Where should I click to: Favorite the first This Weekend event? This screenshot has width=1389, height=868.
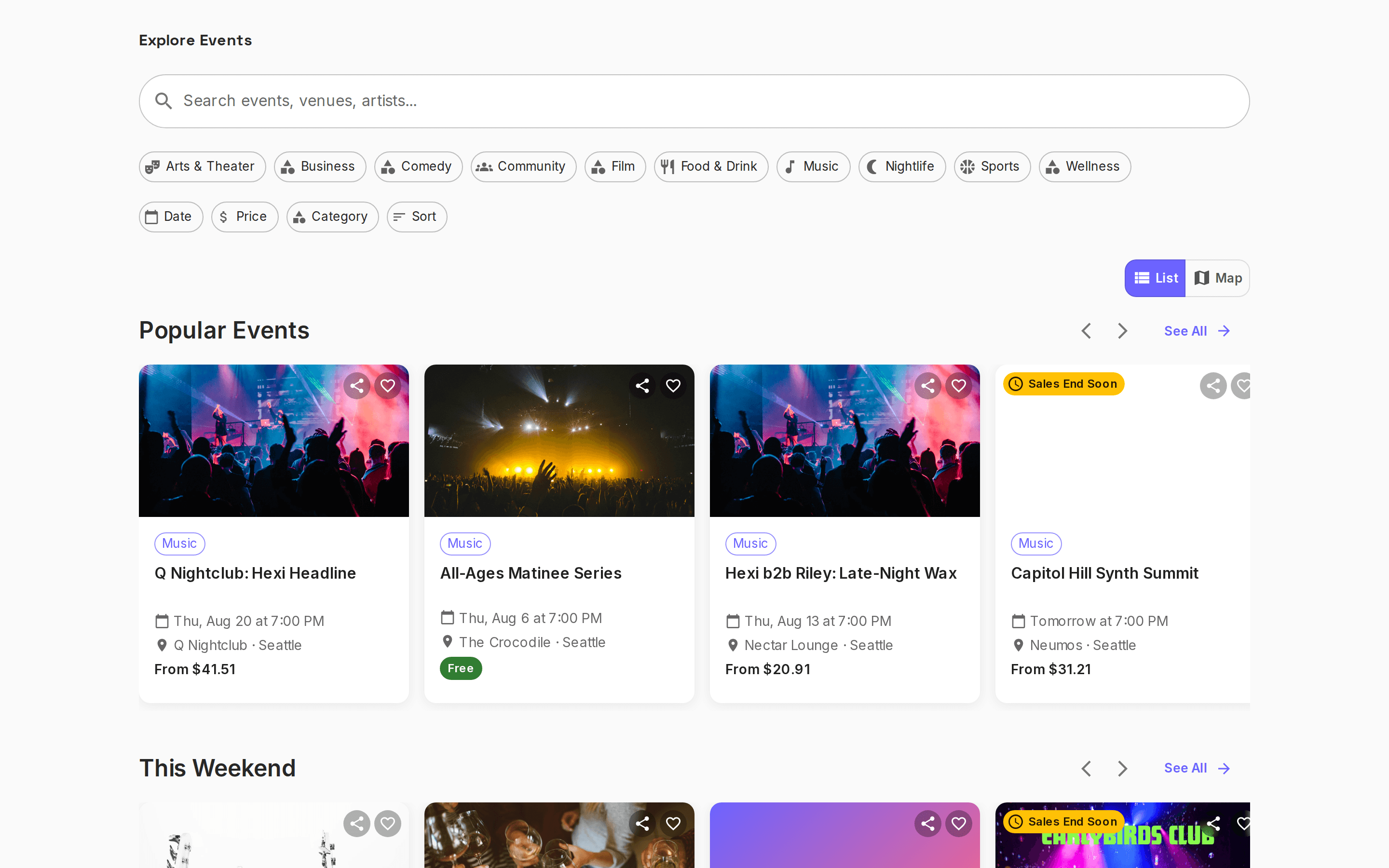coord(387,824)
